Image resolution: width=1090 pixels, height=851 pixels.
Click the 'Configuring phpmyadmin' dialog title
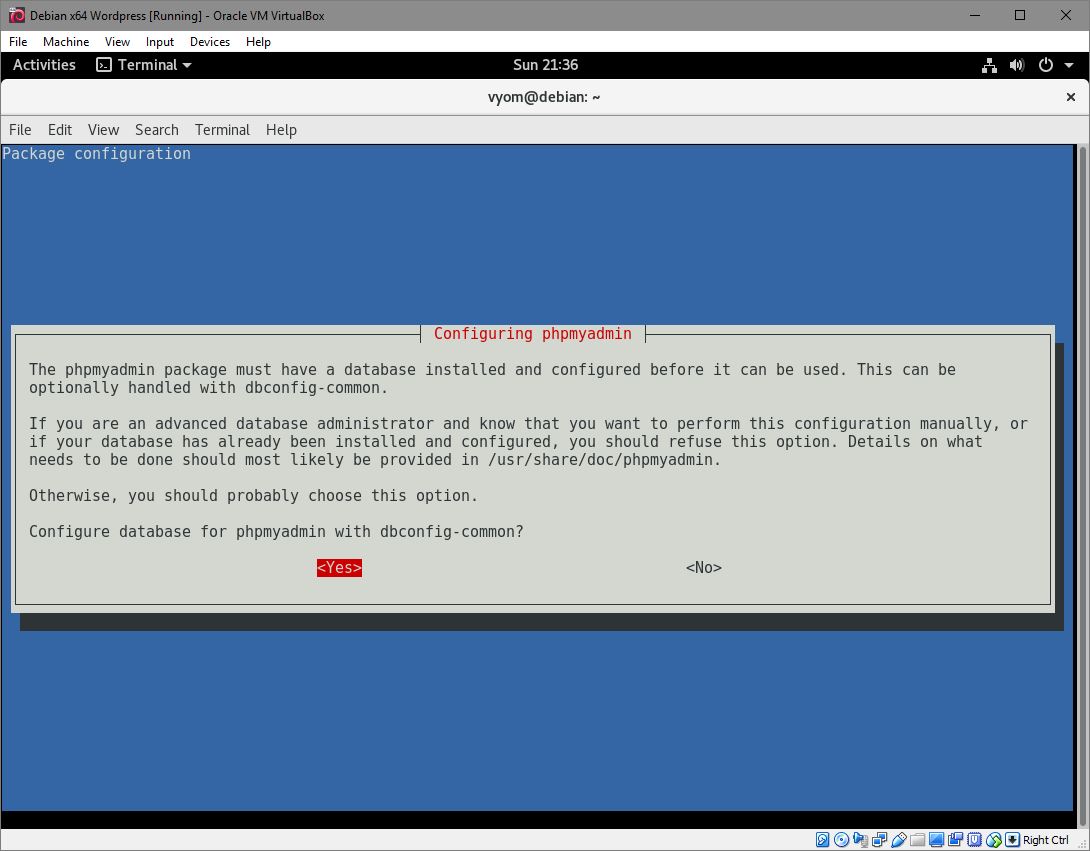click(x=532, y=334)
